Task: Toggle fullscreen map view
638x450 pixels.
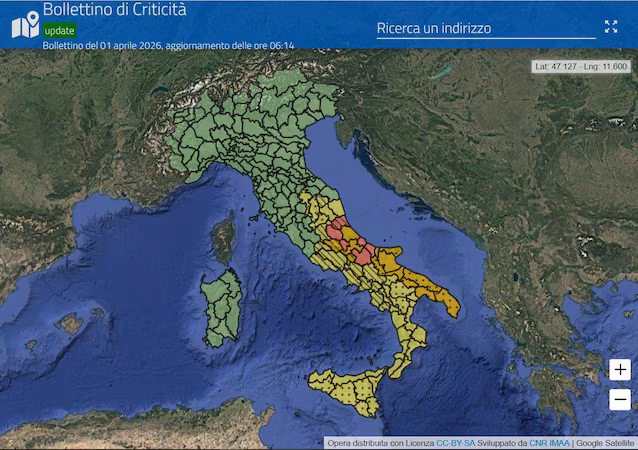Action: (x=611, y=27)
